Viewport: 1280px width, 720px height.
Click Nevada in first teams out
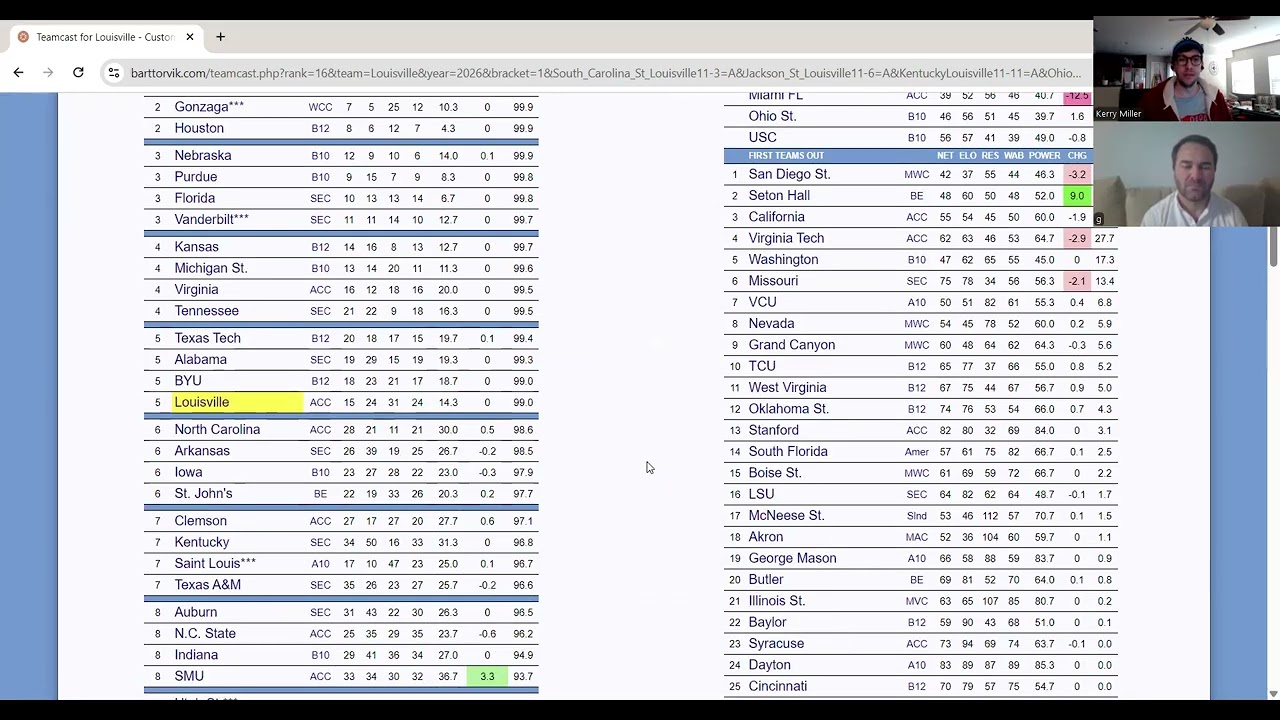click(x=771, y=324)
